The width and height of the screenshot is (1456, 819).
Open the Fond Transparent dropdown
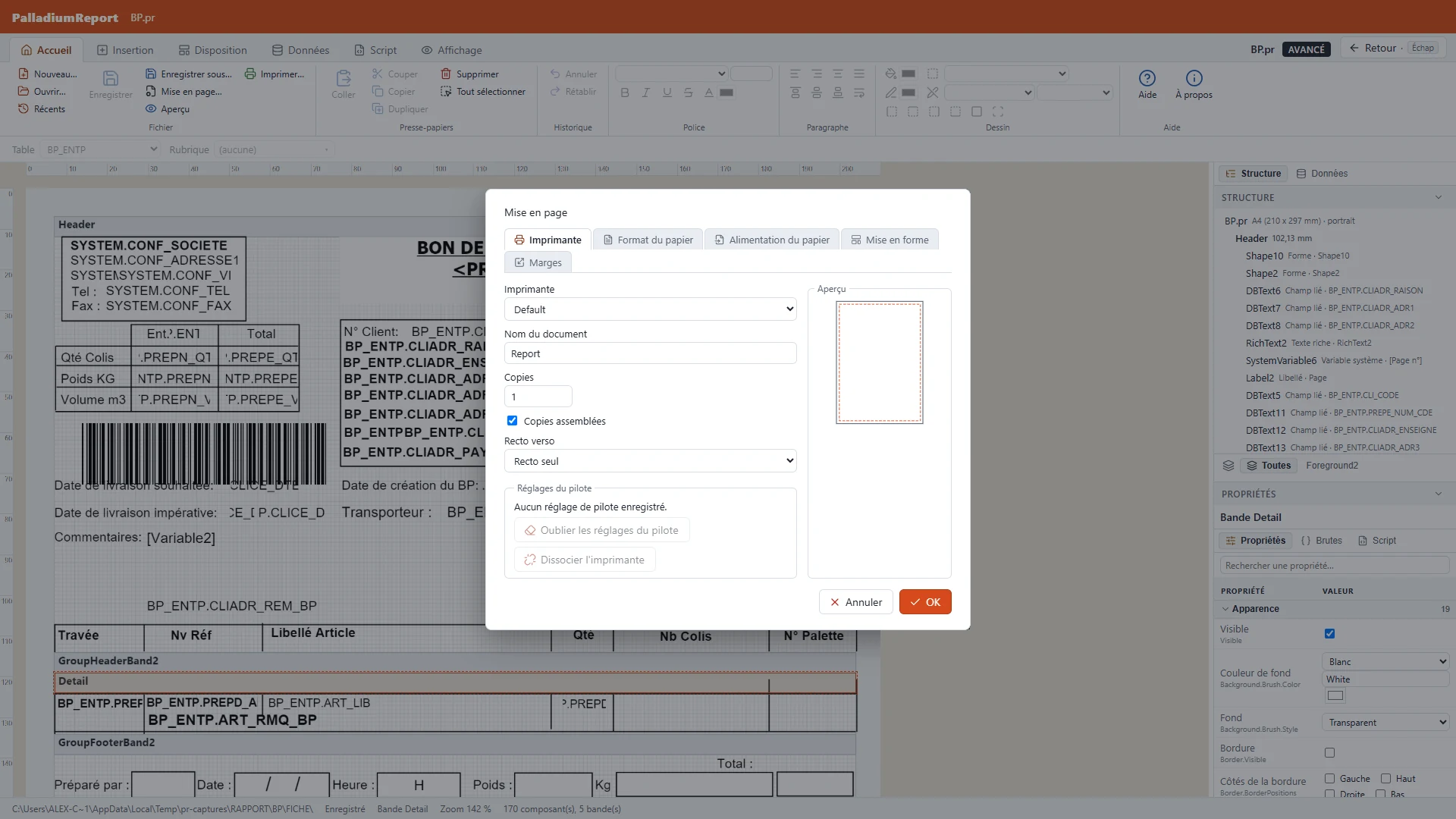coord(1385,722)
